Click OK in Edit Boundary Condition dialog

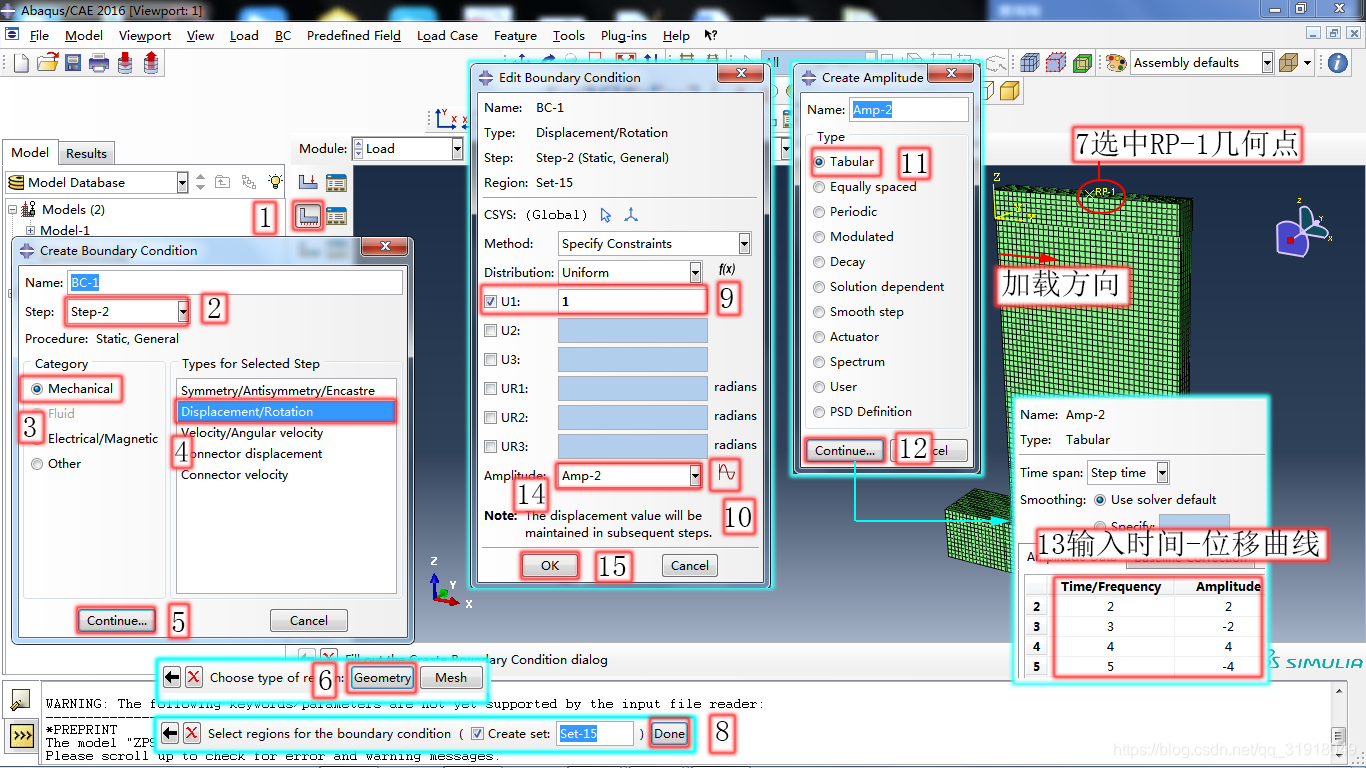[550, 566]
